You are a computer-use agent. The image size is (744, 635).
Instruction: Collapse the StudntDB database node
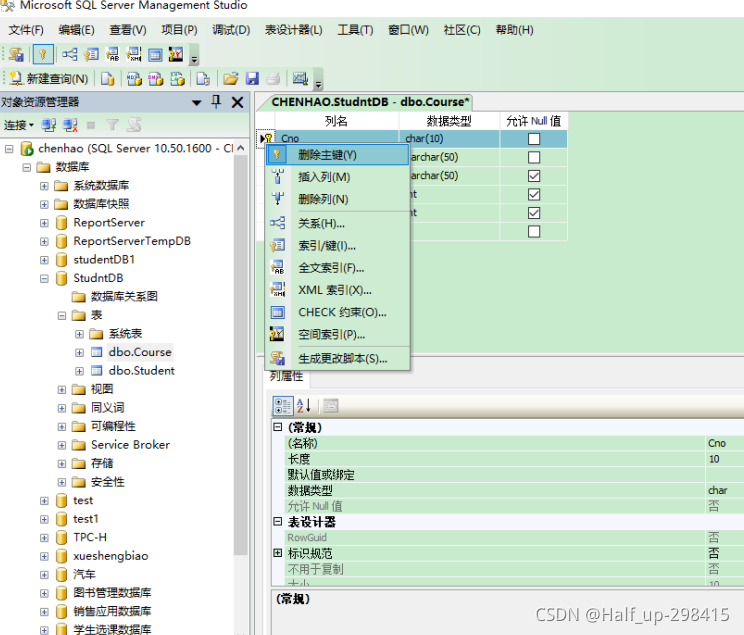(44, 278)
